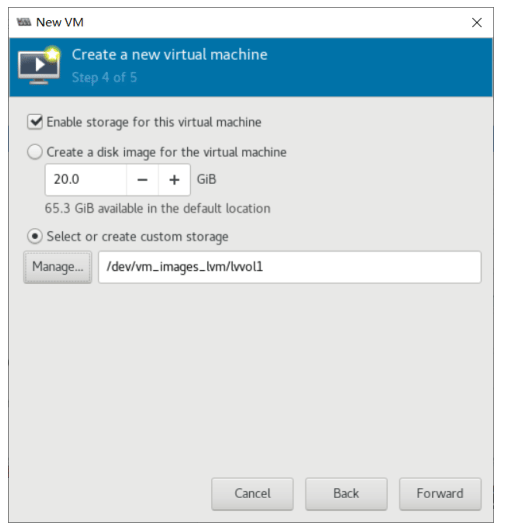The height and width of the screenshot is (529, 505).
Task: Click the Enable storage for this virtual machine label
Action: (154, 122)
